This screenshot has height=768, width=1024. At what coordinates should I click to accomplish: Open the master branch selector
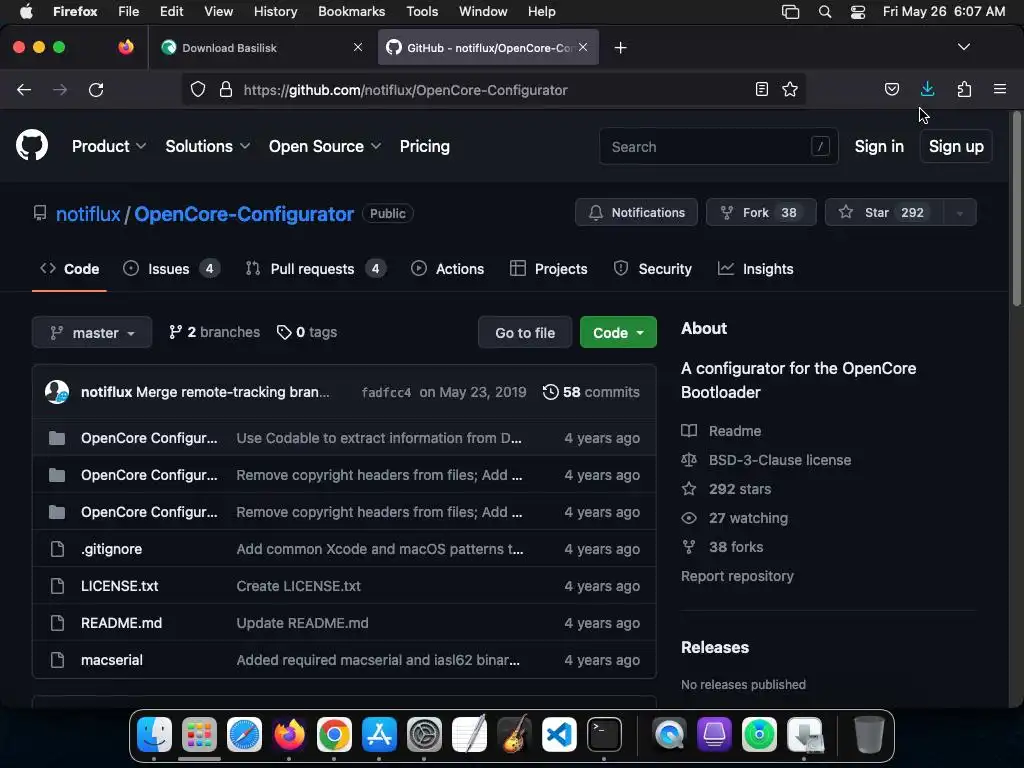click(92, 332)
